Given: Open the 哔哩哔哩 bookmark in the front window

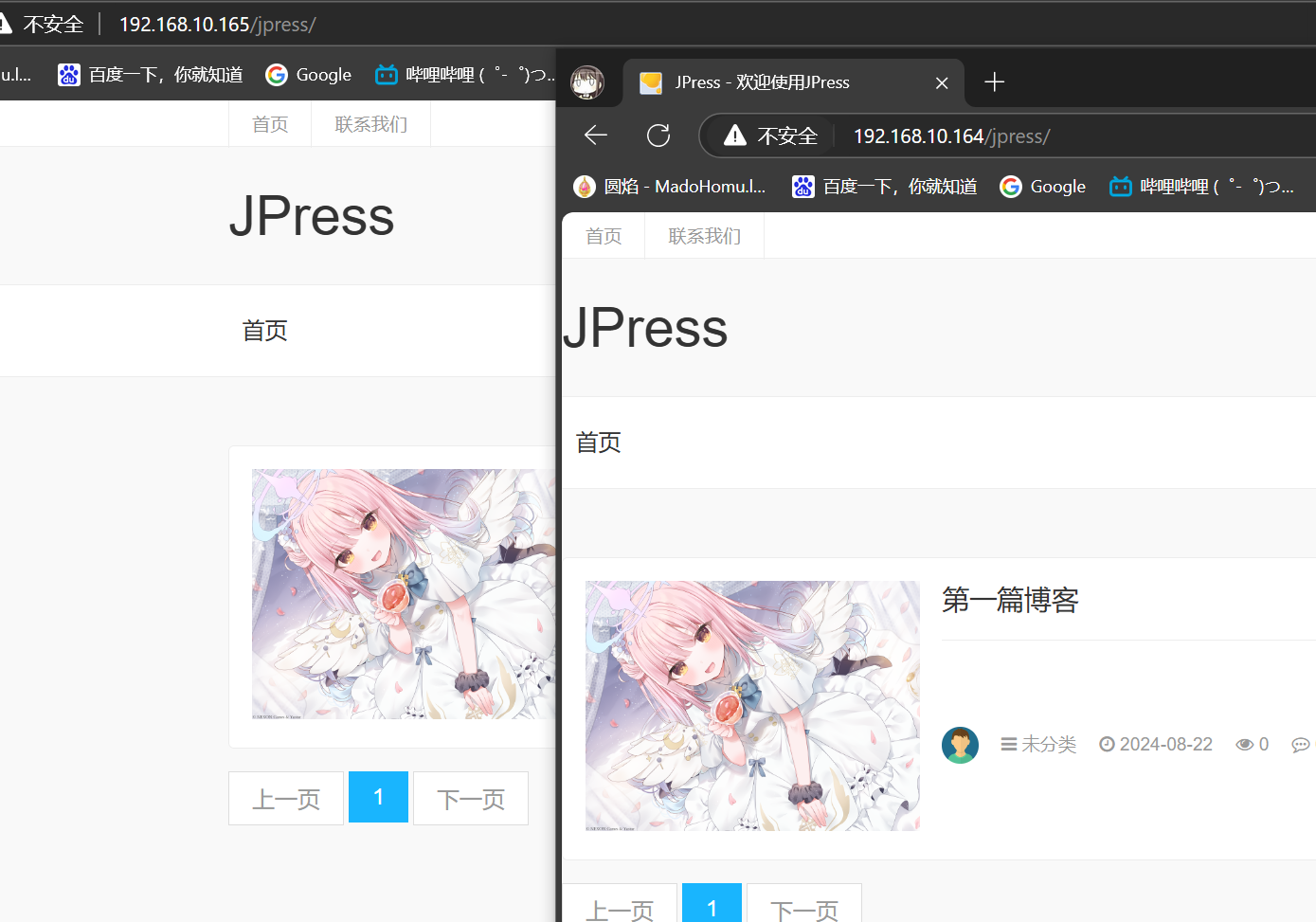Looking at the screenshot, I should click(x=1200, y=187).
